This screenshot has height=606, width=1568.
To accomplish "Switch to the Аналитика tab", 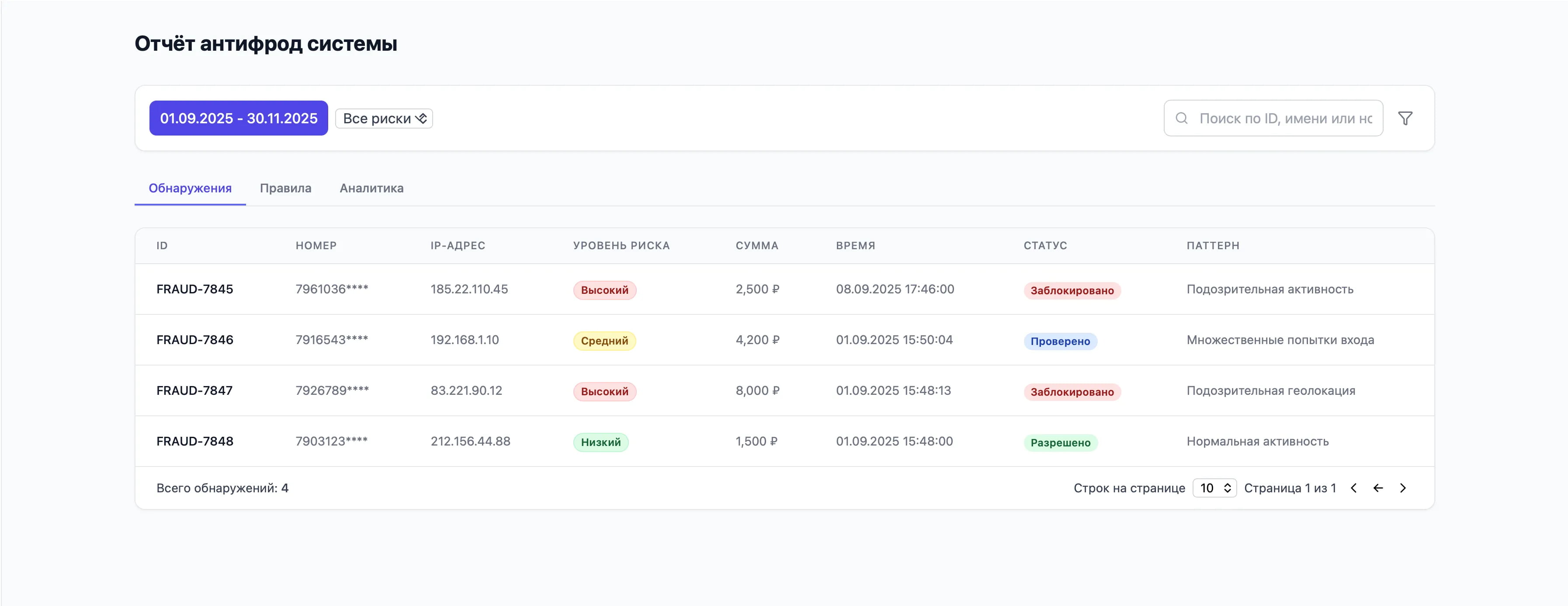I will click(x=371, y=188).
